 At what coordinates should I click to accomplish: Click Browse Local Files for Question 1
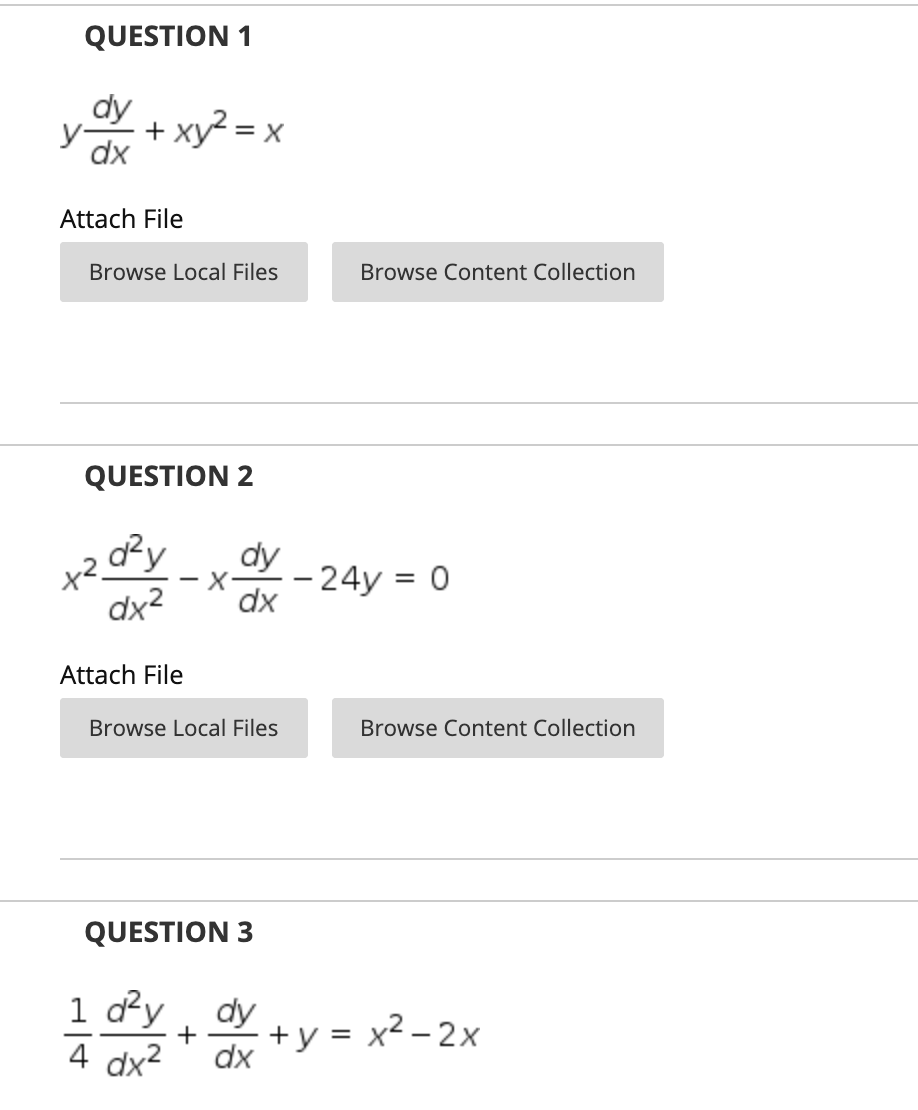coord(183,272)
